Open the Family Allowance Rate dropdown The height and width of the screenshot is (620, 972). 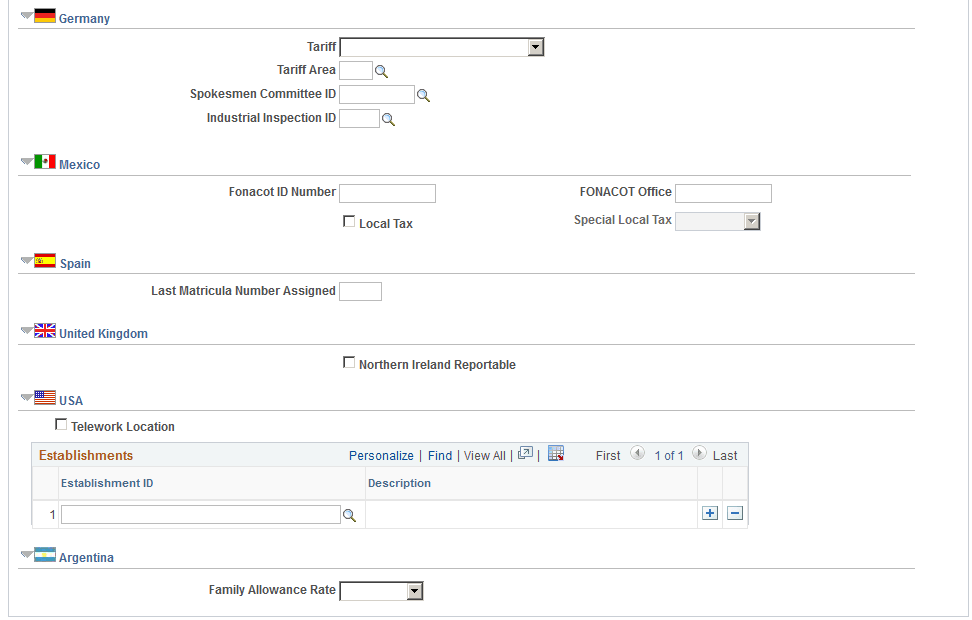[414, 590]
